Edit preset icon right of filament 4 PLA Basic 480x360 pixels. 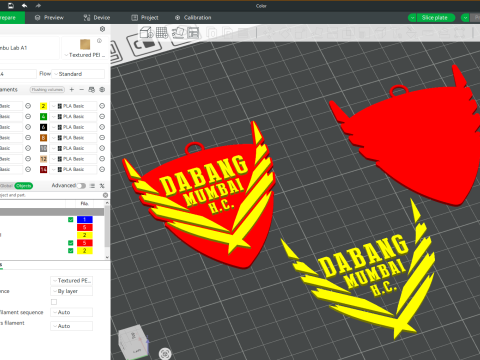(x=102, y=116)
